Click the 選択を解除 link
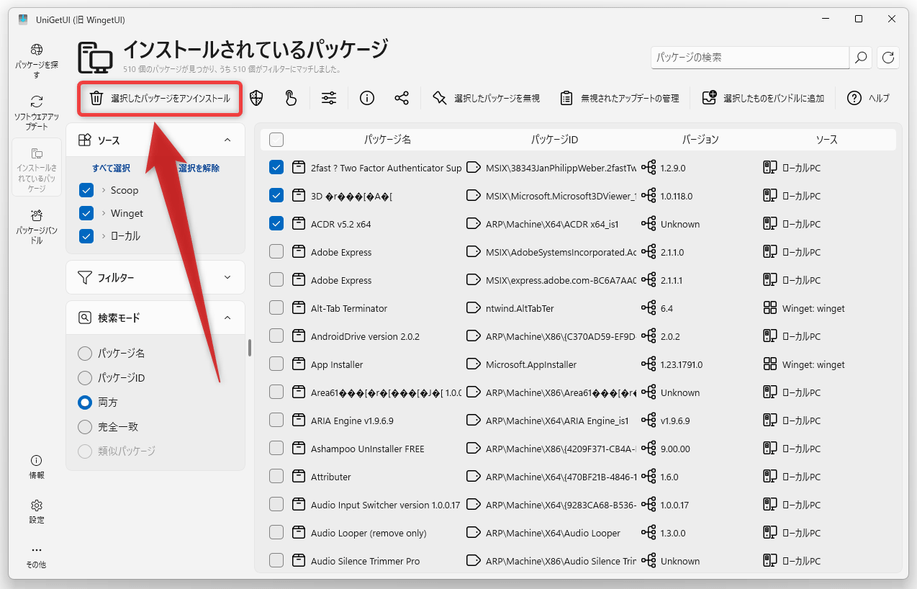The image size is (917, 589). (199, 168)
